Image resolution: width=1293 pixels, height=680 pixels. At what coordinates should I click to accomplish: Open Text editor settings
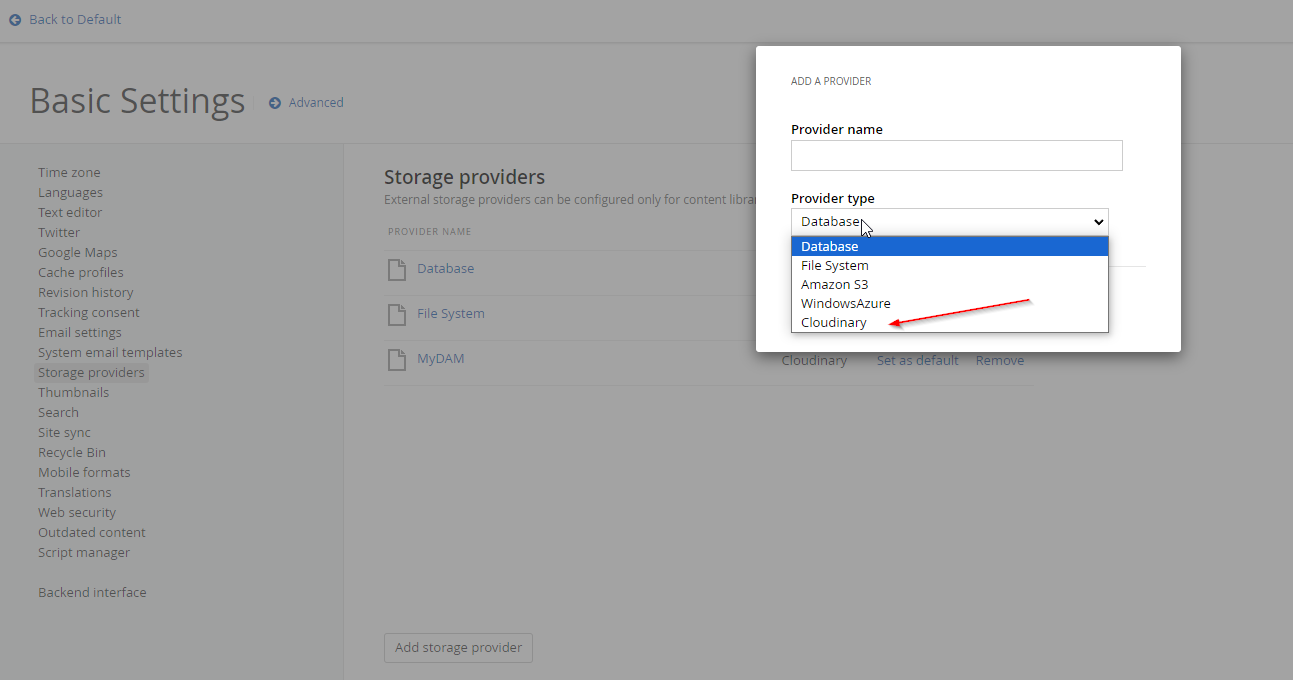70,213
